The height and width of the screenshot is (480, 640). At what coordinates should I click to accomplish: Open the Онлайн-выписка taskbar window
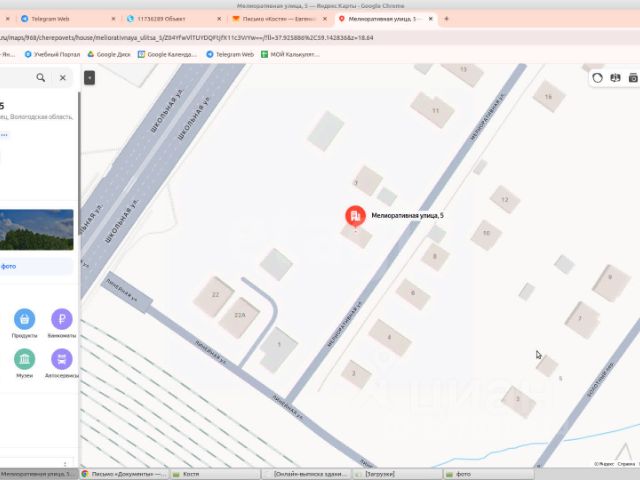(x=306, y=474)
